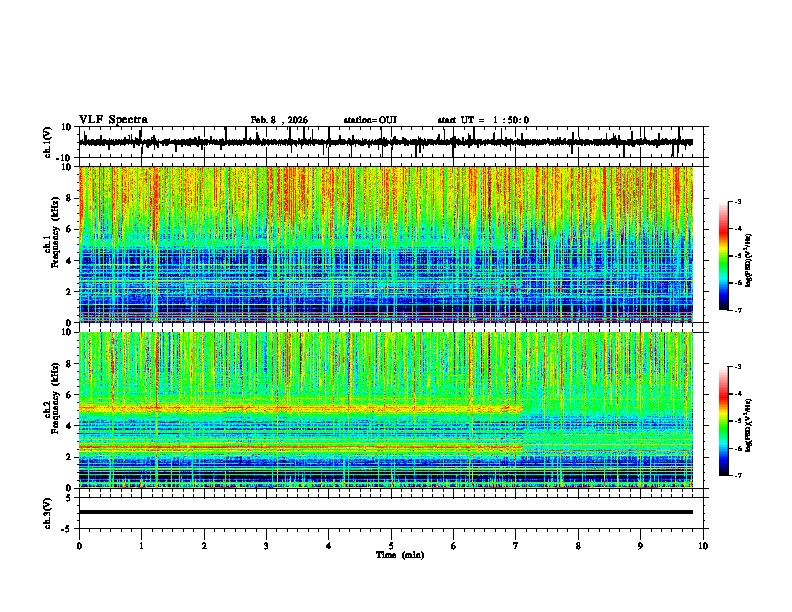Click the time axis tick label '1'

click(141, 546)
